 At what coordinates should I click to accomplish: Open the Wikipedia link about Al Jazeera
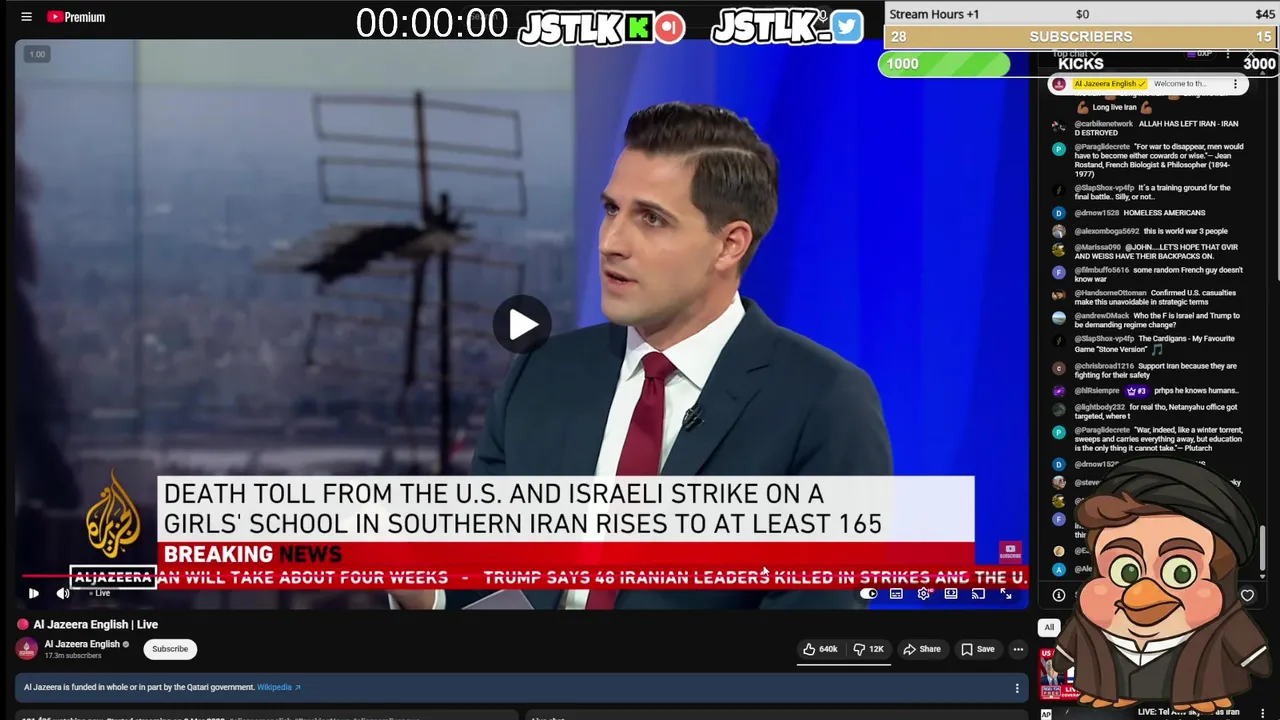[x=278, y=687]
